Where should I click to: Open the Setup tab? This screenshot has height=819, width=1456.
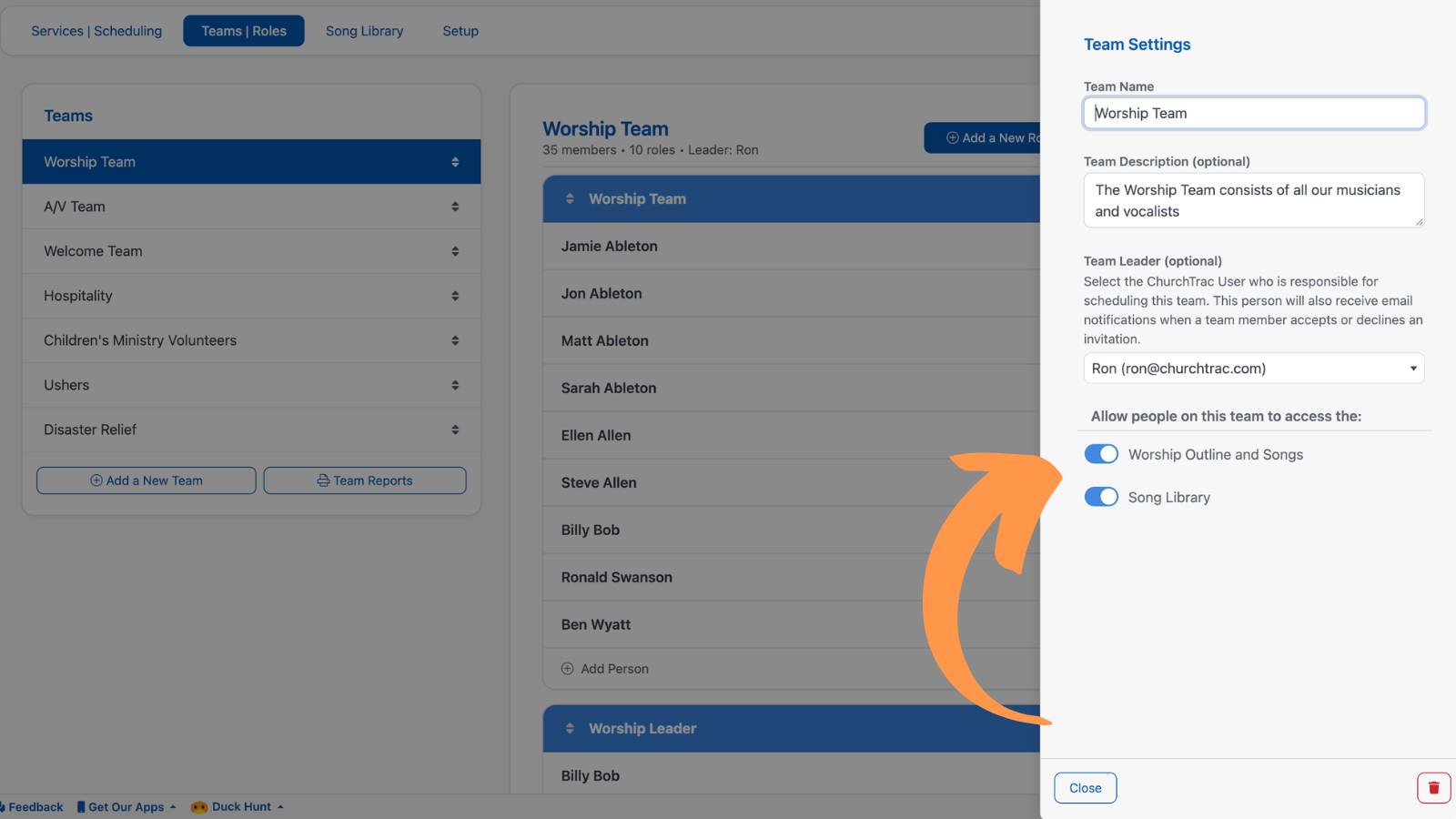(x=460, y=31)
